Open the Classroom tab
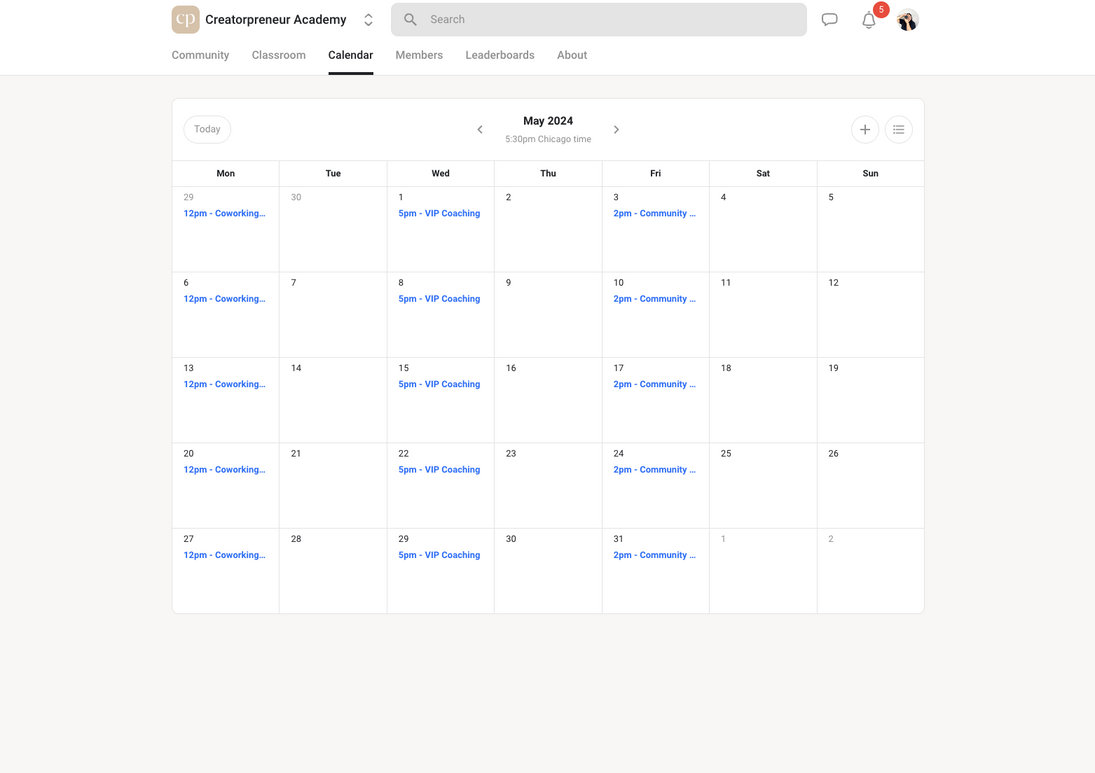1095x773 pixels. (279, 55)
